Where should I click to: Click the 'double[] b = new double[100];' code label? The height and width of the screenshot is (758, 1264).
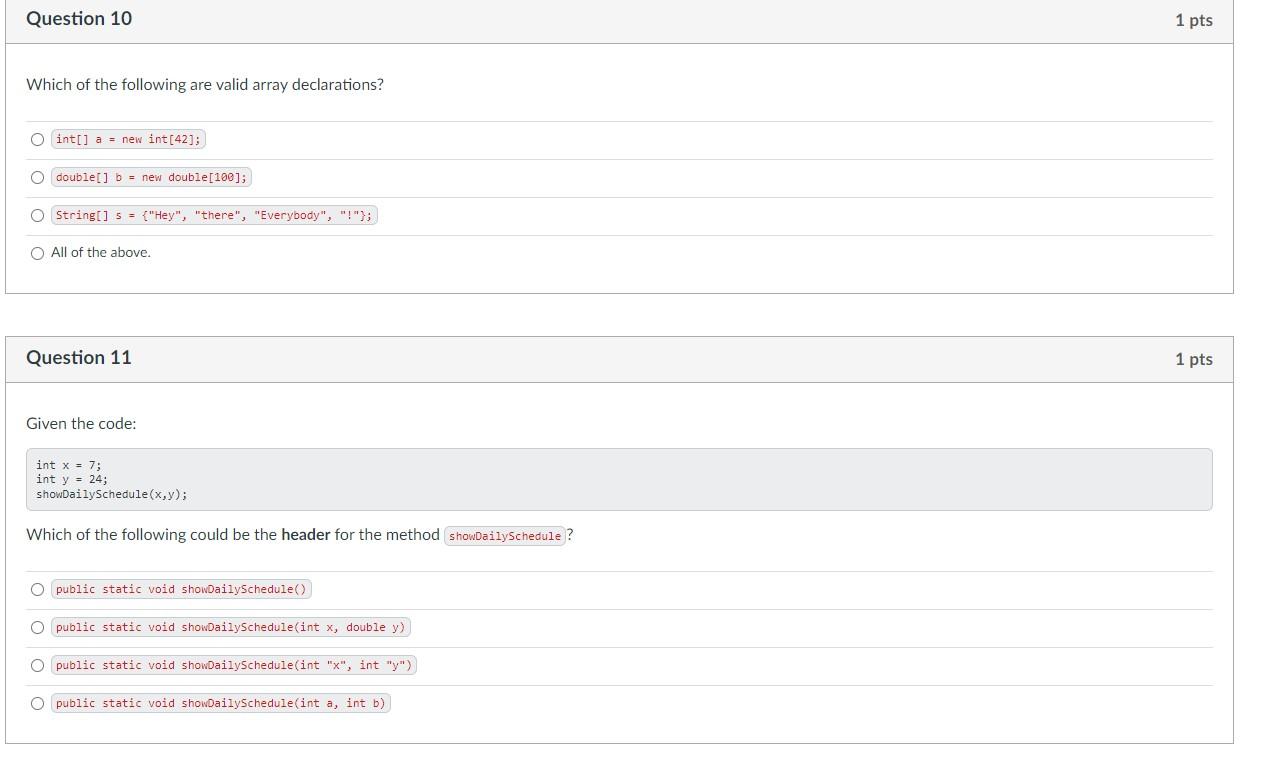point(151,177)
